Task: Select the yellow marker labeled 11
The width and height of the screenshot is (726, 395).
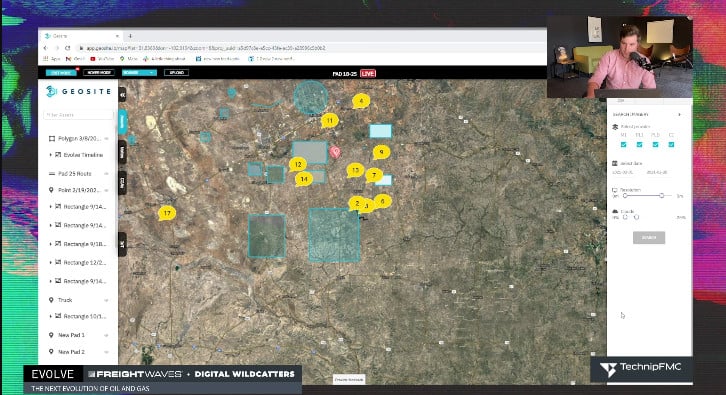Action: tap(329, 121)
